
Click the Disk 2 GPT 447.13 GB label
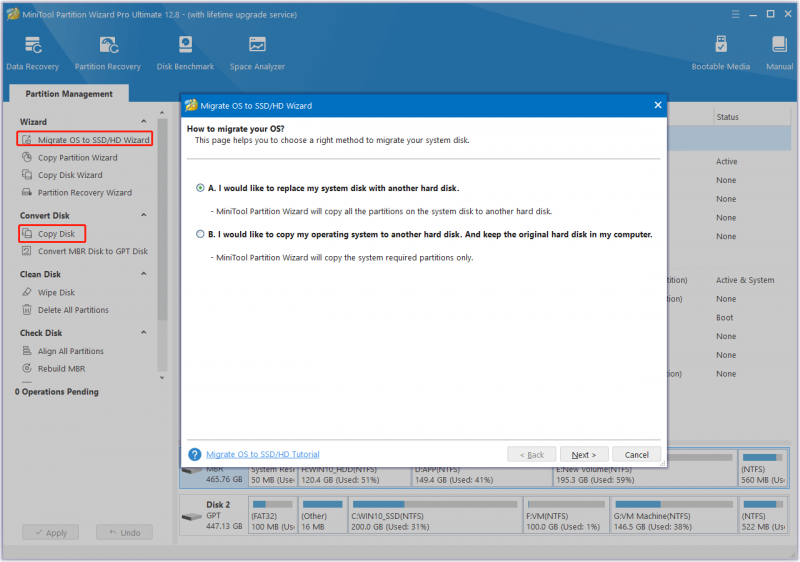(x=223, y=515)
